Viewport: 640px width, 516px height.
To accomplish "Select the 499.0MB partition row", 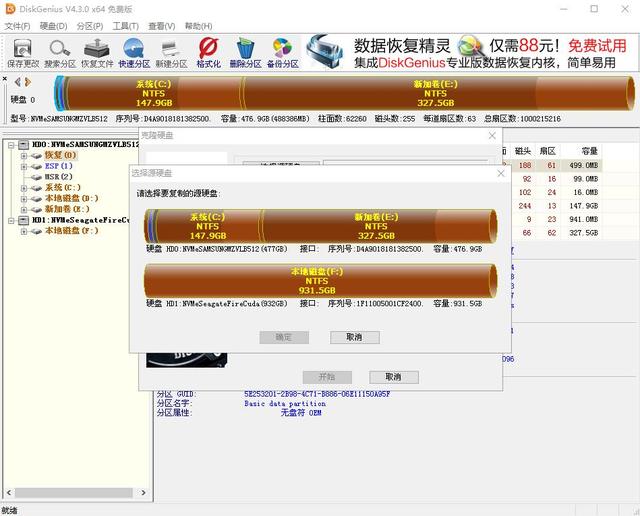I will click(553, 165).
